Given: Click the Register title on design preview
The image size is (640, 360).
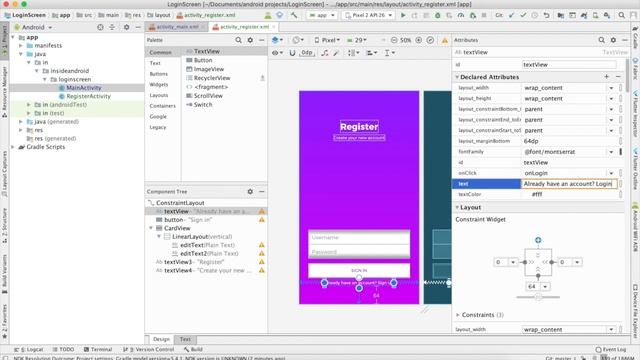Looking at the screenshot, I should click(x=359, y=127).
